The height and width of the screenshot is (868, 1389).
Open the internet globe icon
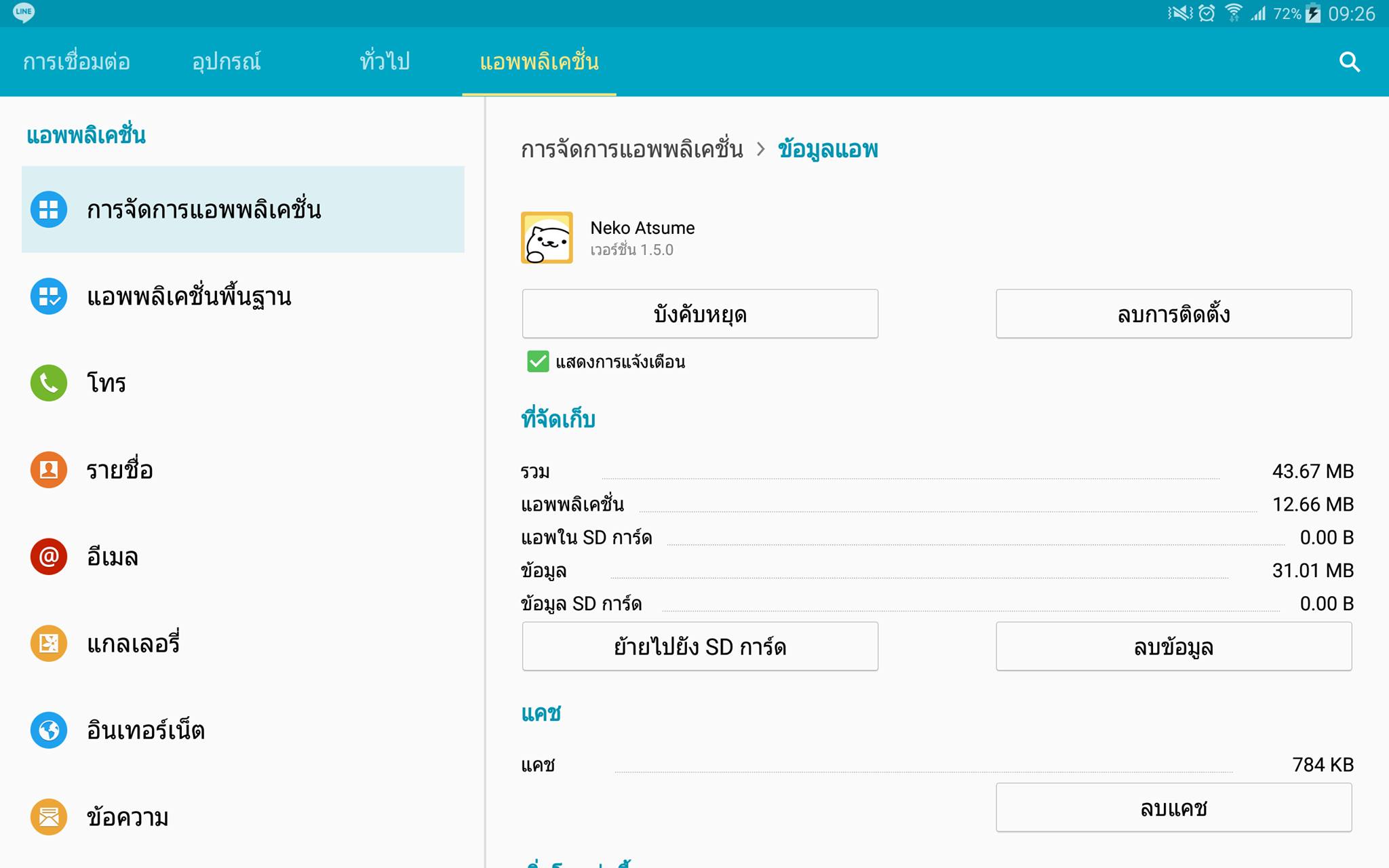(x=49, y=730)
